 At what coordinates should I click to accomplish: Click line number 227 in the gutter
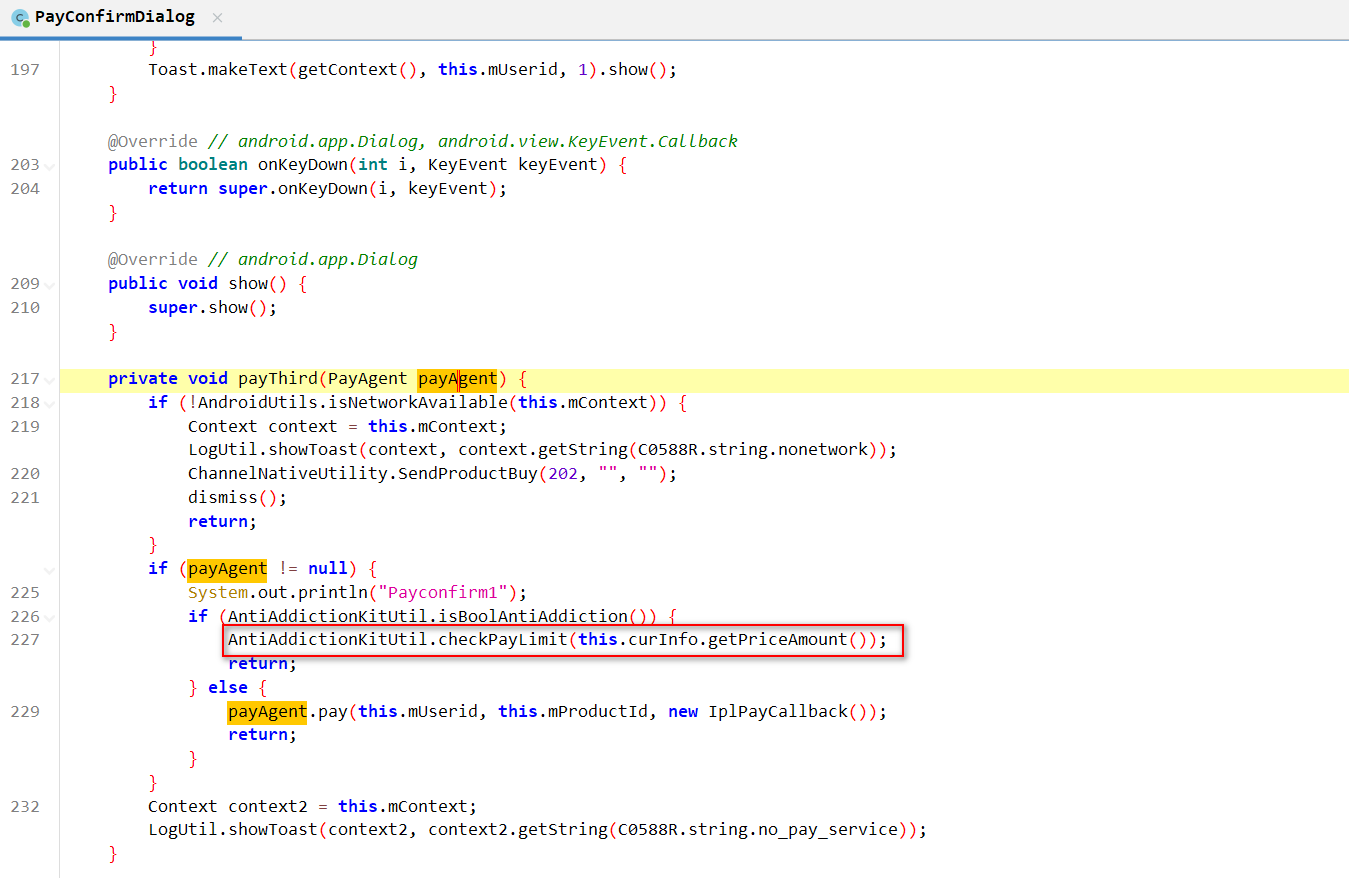pyautogui.click(x=25, y=640)
